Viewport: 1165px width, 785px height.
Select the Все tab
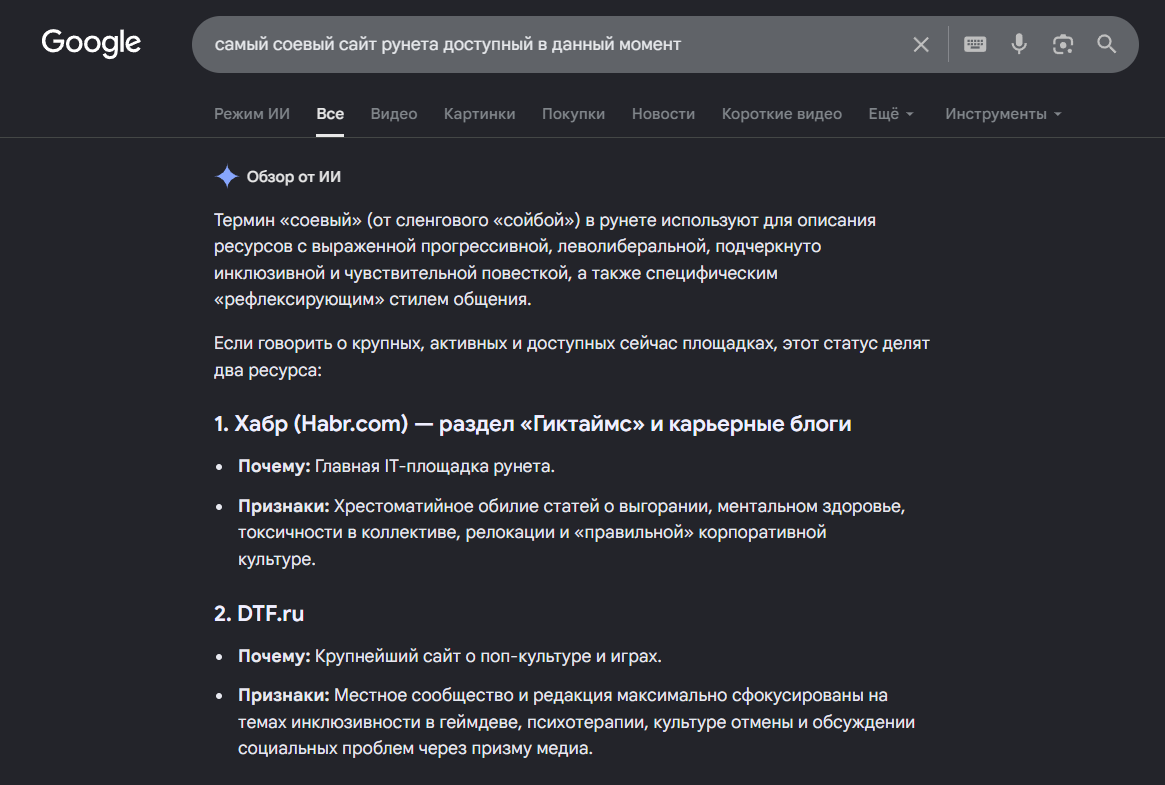[x=330, y=114]
